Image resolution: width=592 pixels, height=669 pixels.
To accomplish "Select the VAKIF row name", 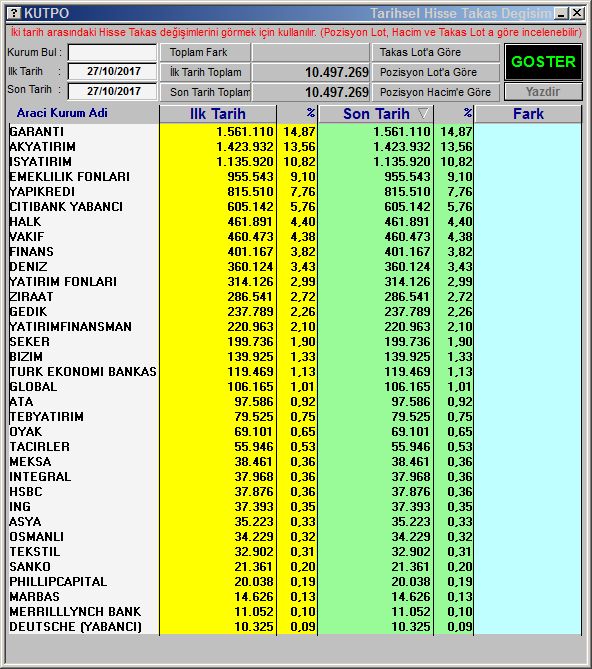I will coord(27,237).
